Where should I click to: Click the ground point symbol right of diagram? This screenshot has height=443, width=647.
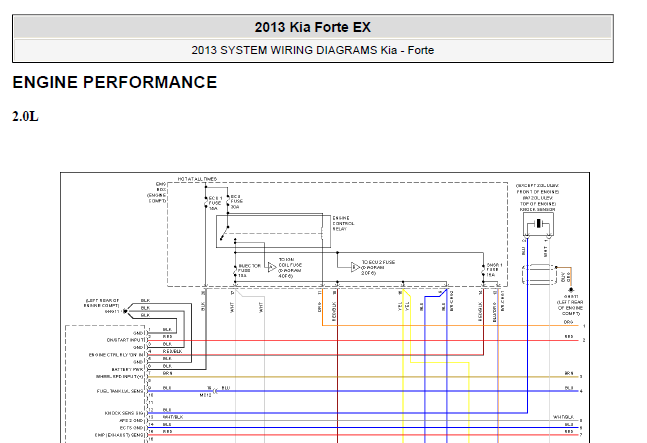click(x=571, y=290)
